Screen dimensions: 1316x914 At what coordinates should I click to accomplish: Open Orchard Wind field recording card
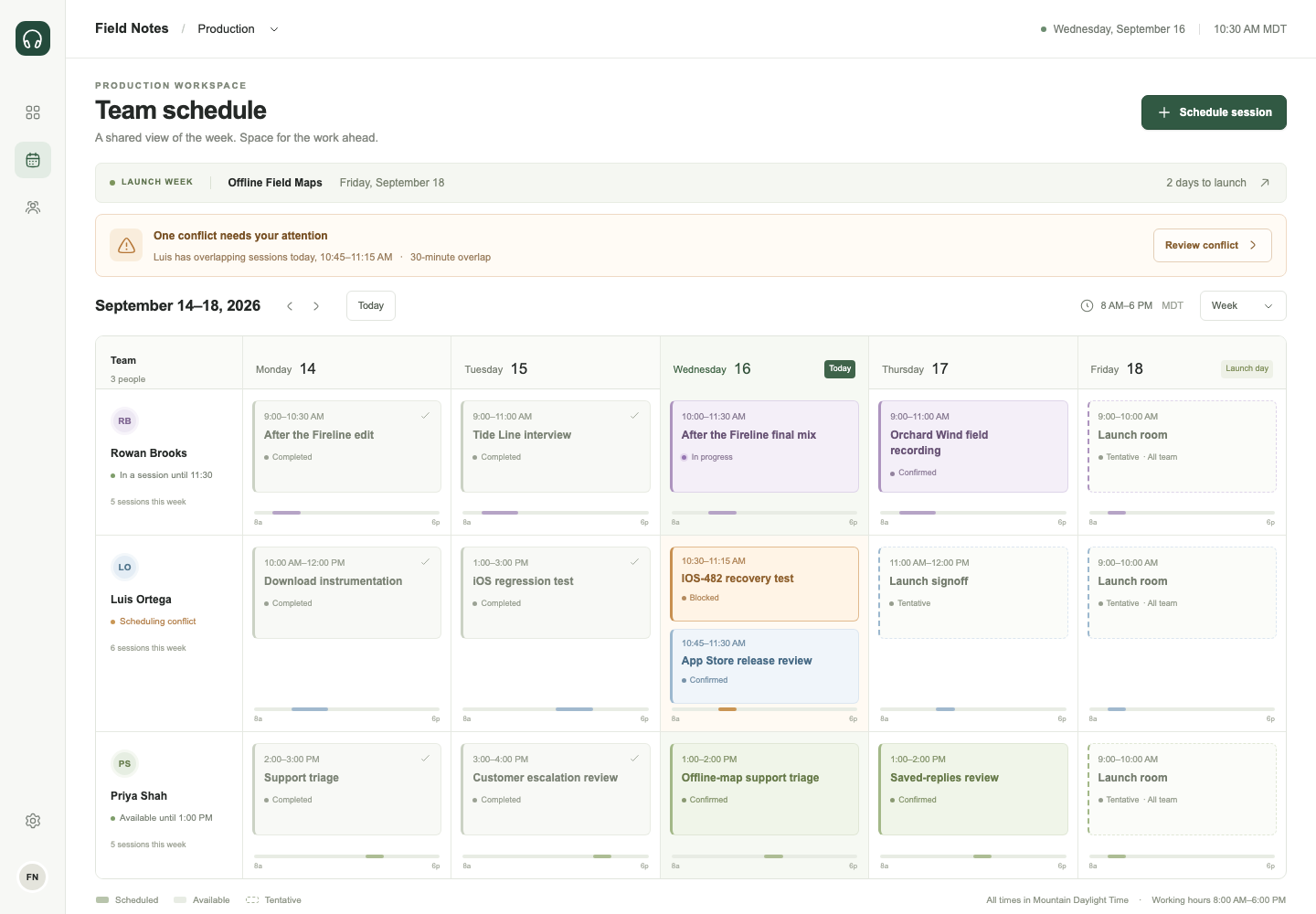[x=973, y=447]
